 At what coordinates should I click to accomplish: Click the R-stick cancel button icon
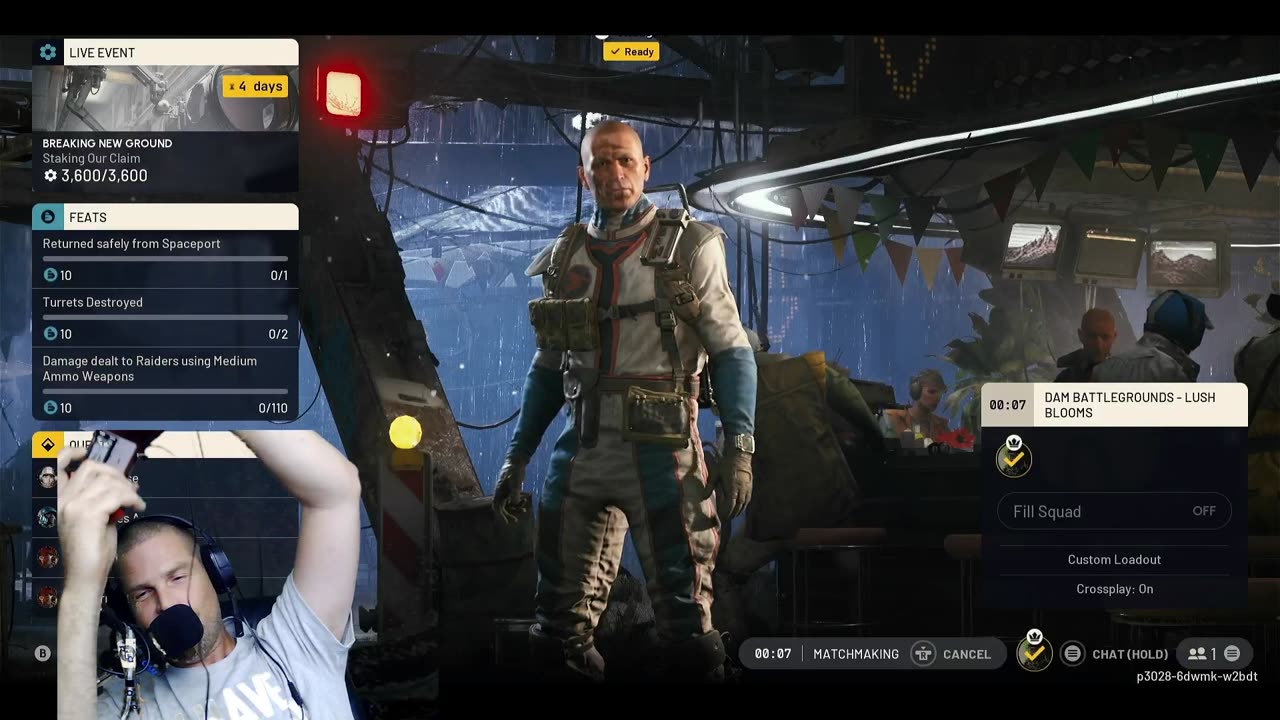click(923, 654)
